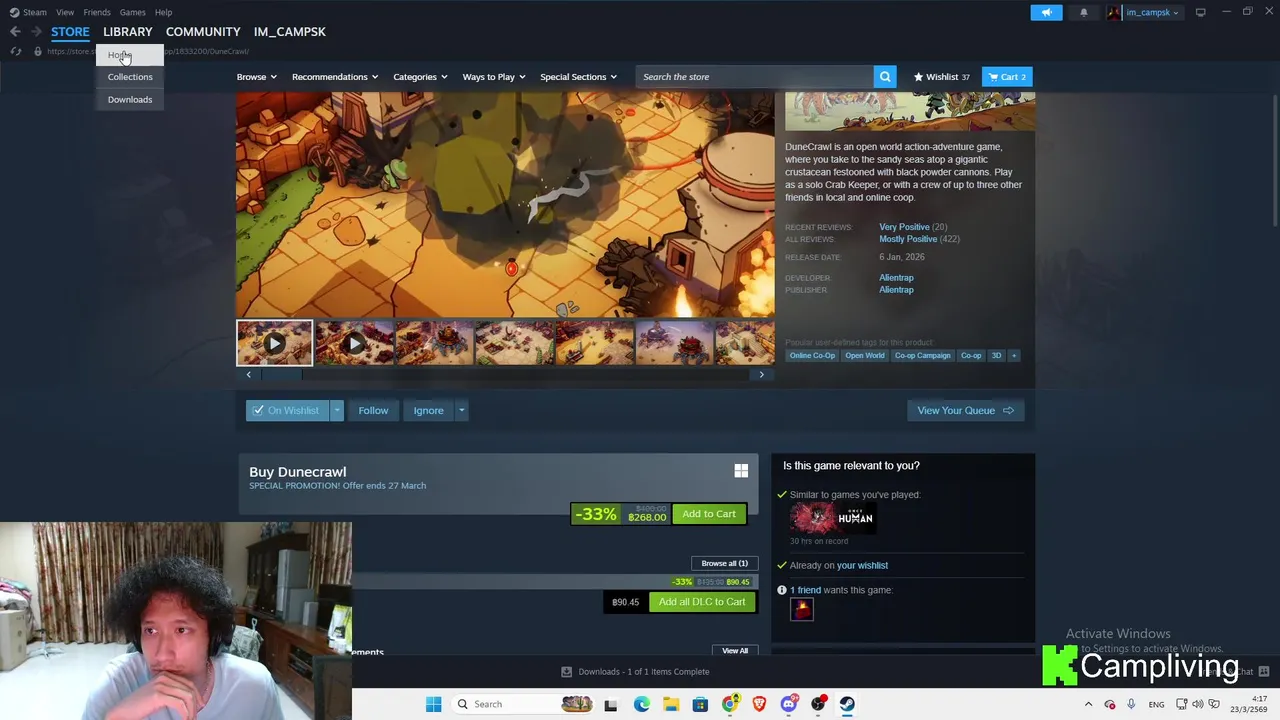This screenshot has width=1280, height=720.
Task: Click the Follow button
Action: [x=373, y=410]
